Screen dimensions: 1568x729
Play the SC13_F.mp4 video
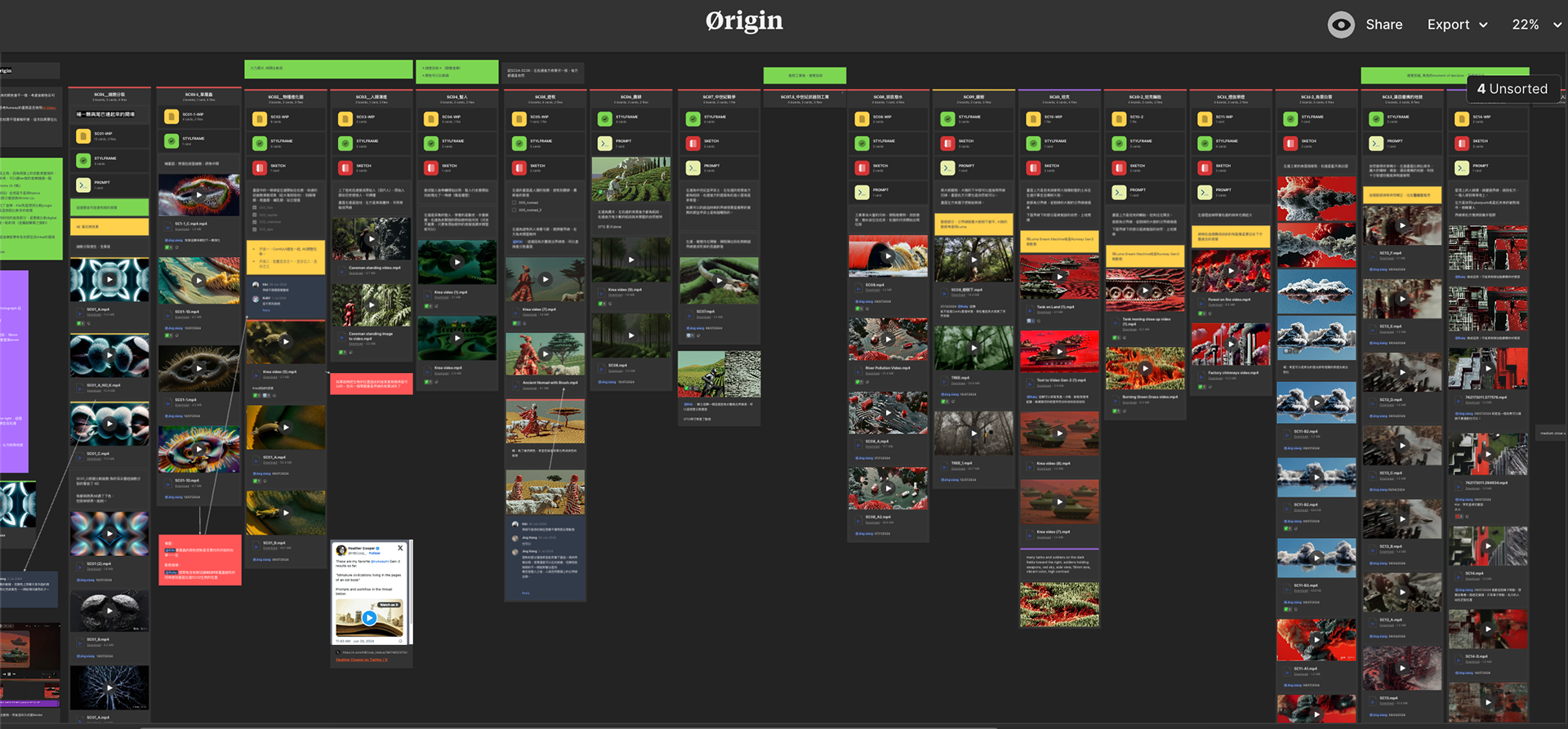pos(1402,225)
